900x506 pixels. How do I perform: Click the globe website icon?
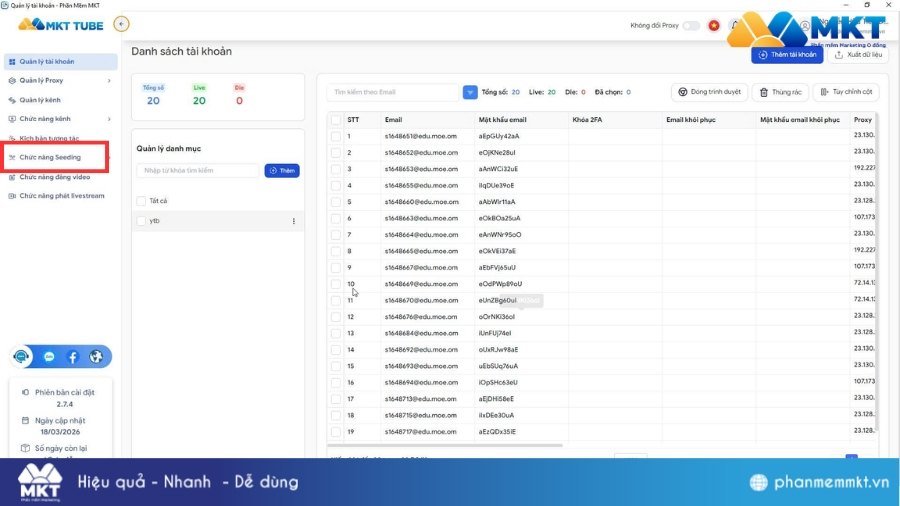pos(96,356)
